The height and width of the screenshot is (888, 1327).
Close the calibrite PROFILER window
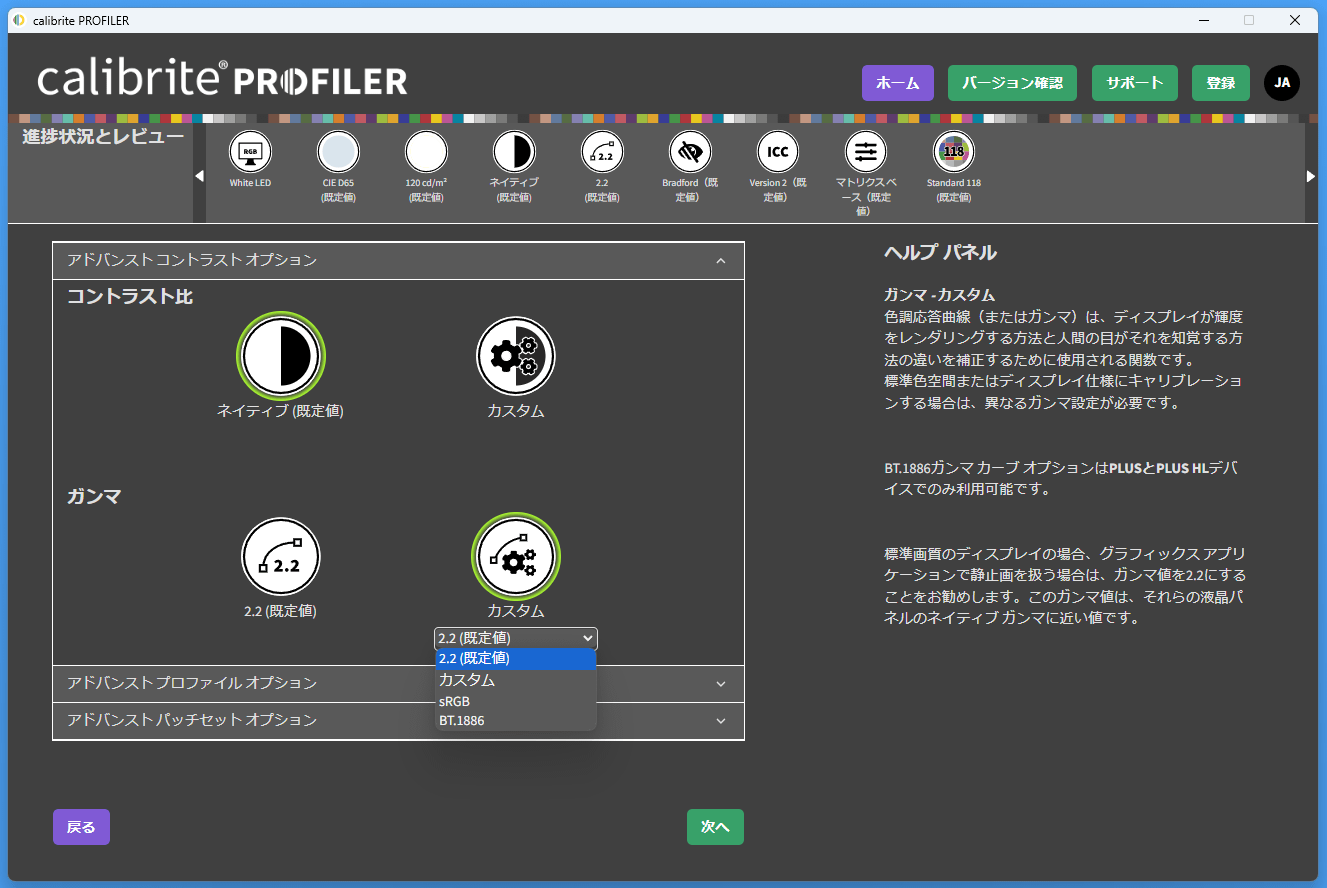pyautogui.click(x=1294, y=20)
